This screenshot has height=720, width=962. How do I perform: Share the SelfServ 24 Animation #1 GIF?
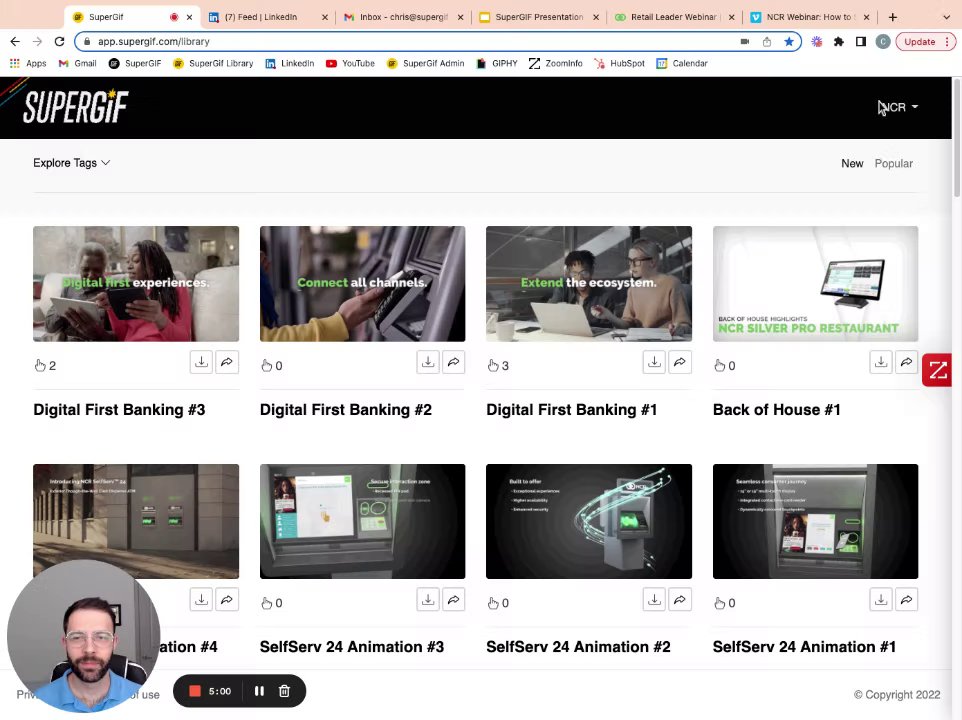point(906,600)
